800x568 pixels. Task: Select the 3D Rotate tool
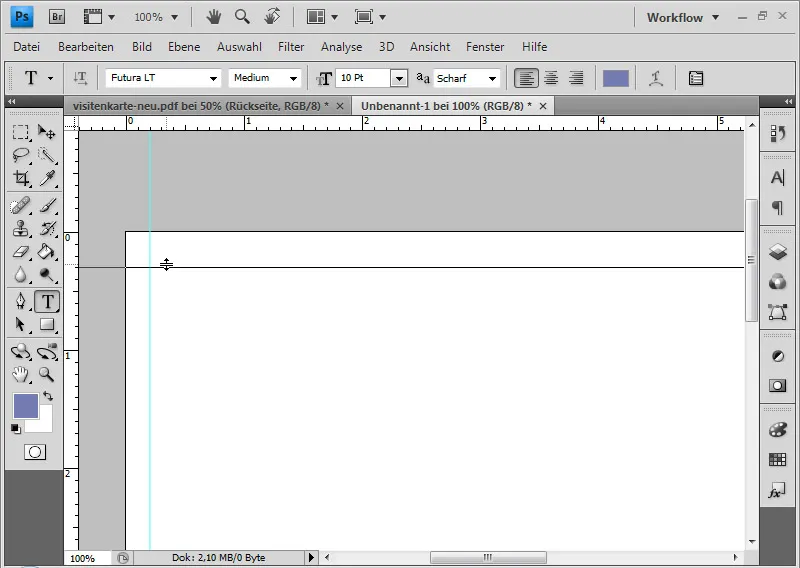pos(20,352)
